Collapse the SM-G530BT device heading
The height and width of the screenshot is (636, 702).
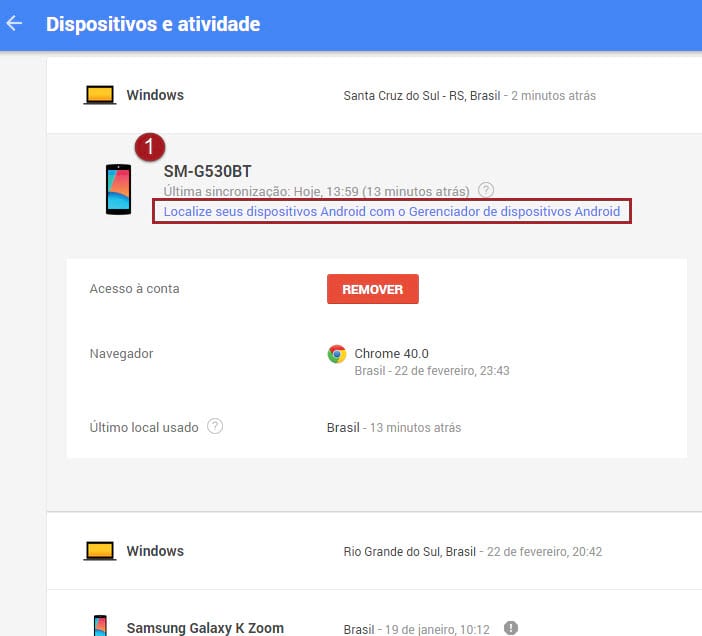[x=207, y=171]
